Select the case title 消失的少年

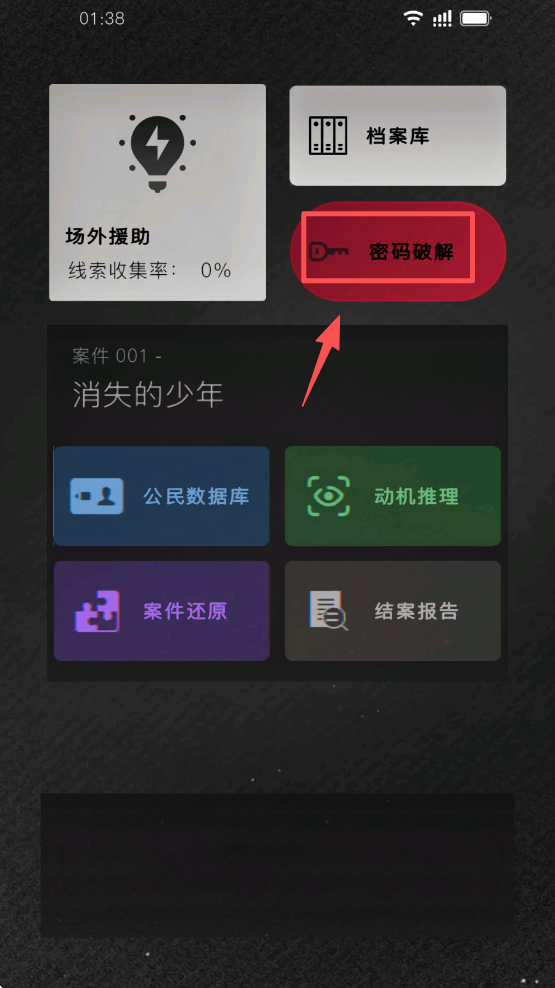148,395
